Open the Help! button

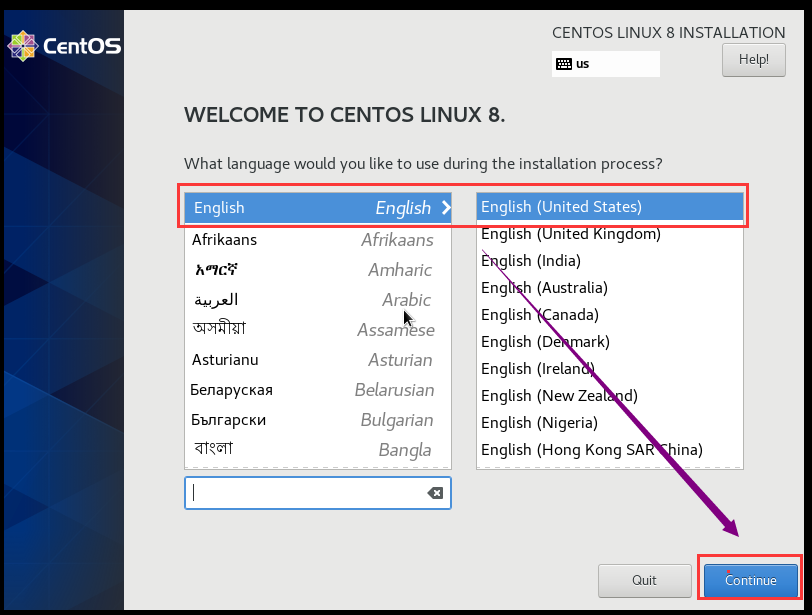point(753,60)
